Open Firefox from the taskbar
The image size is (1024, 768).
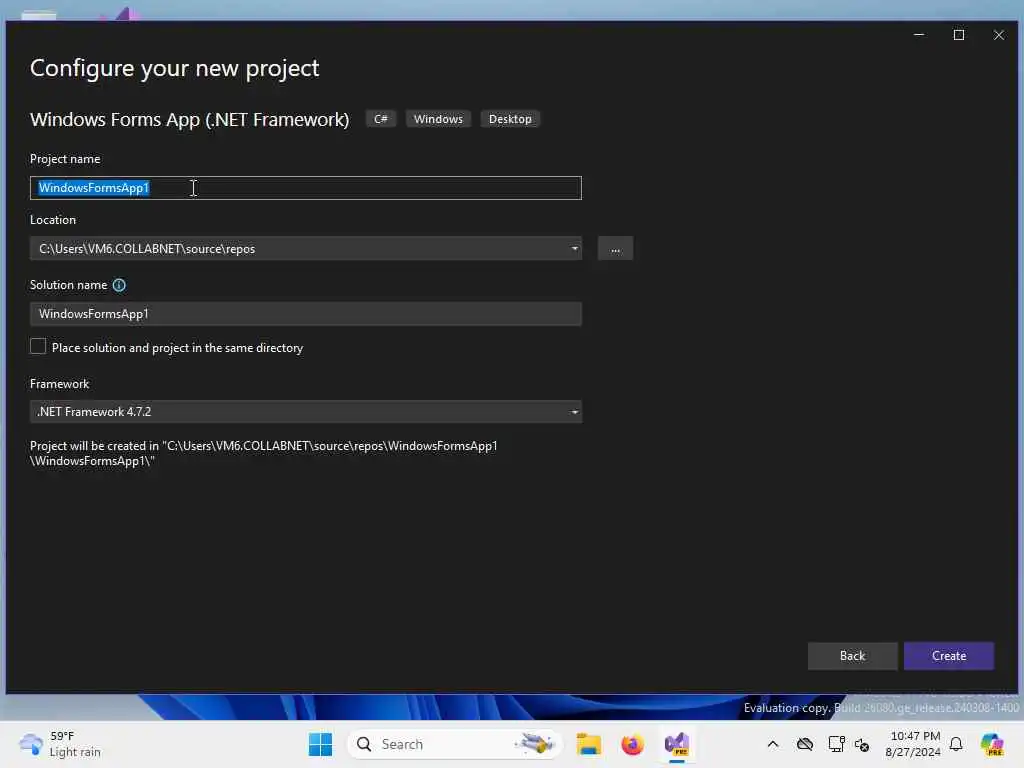[x=632, y=744]
